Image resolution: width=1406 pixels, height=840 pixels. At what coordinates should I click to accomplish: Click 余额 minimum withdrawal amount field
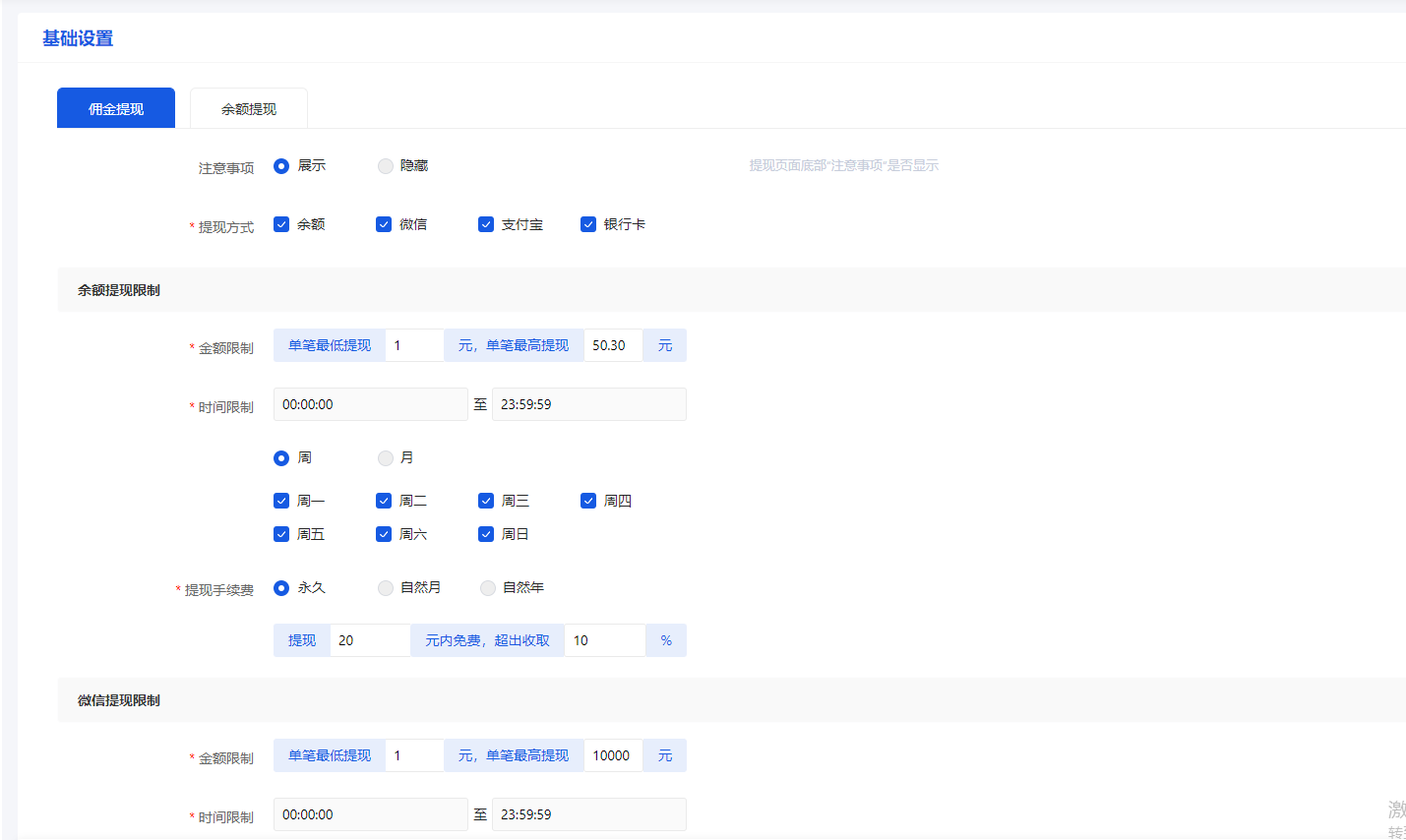414,345
